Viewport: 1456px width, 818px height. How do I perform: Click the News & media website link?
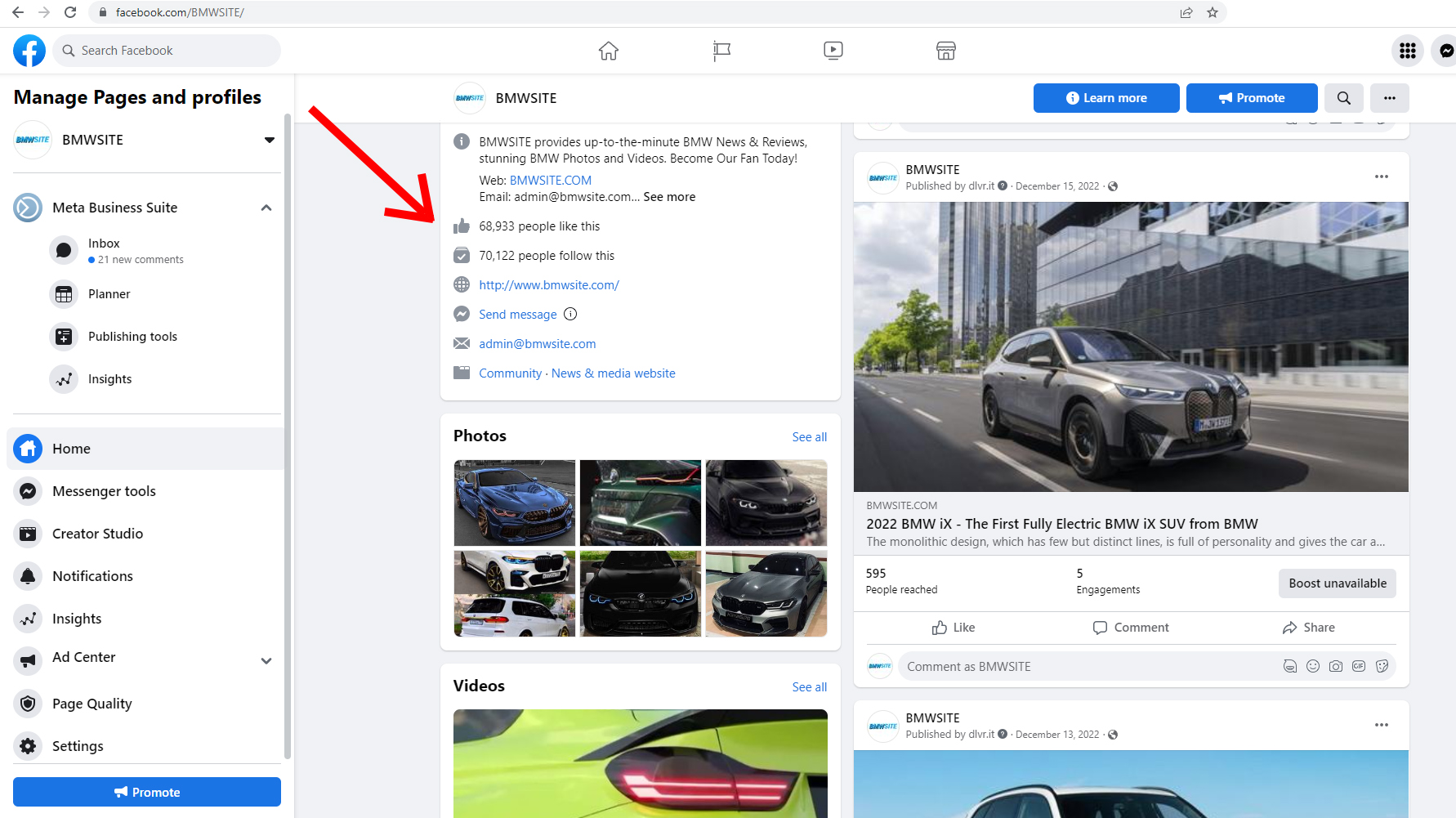click(614, 373)
